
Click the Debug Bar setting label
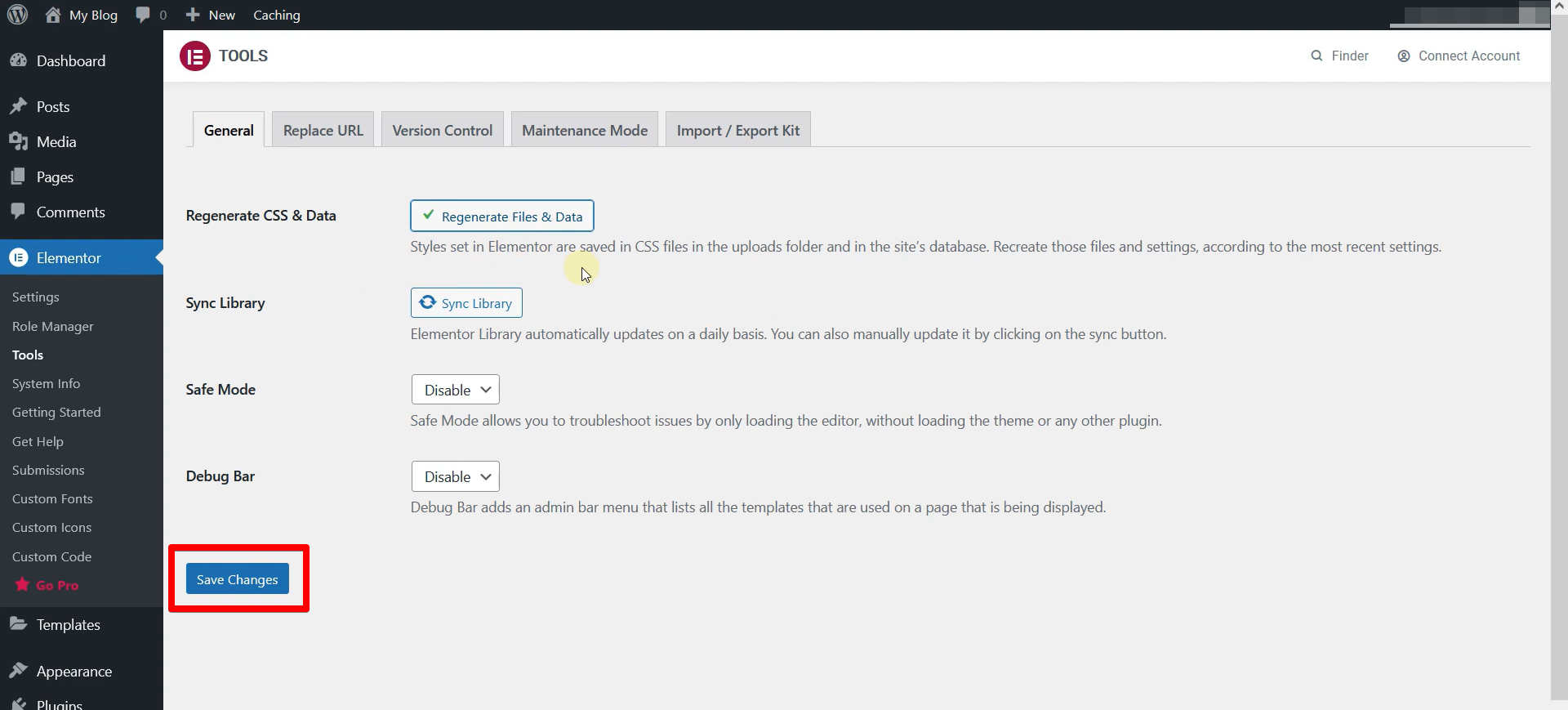[x=220, y=476]
